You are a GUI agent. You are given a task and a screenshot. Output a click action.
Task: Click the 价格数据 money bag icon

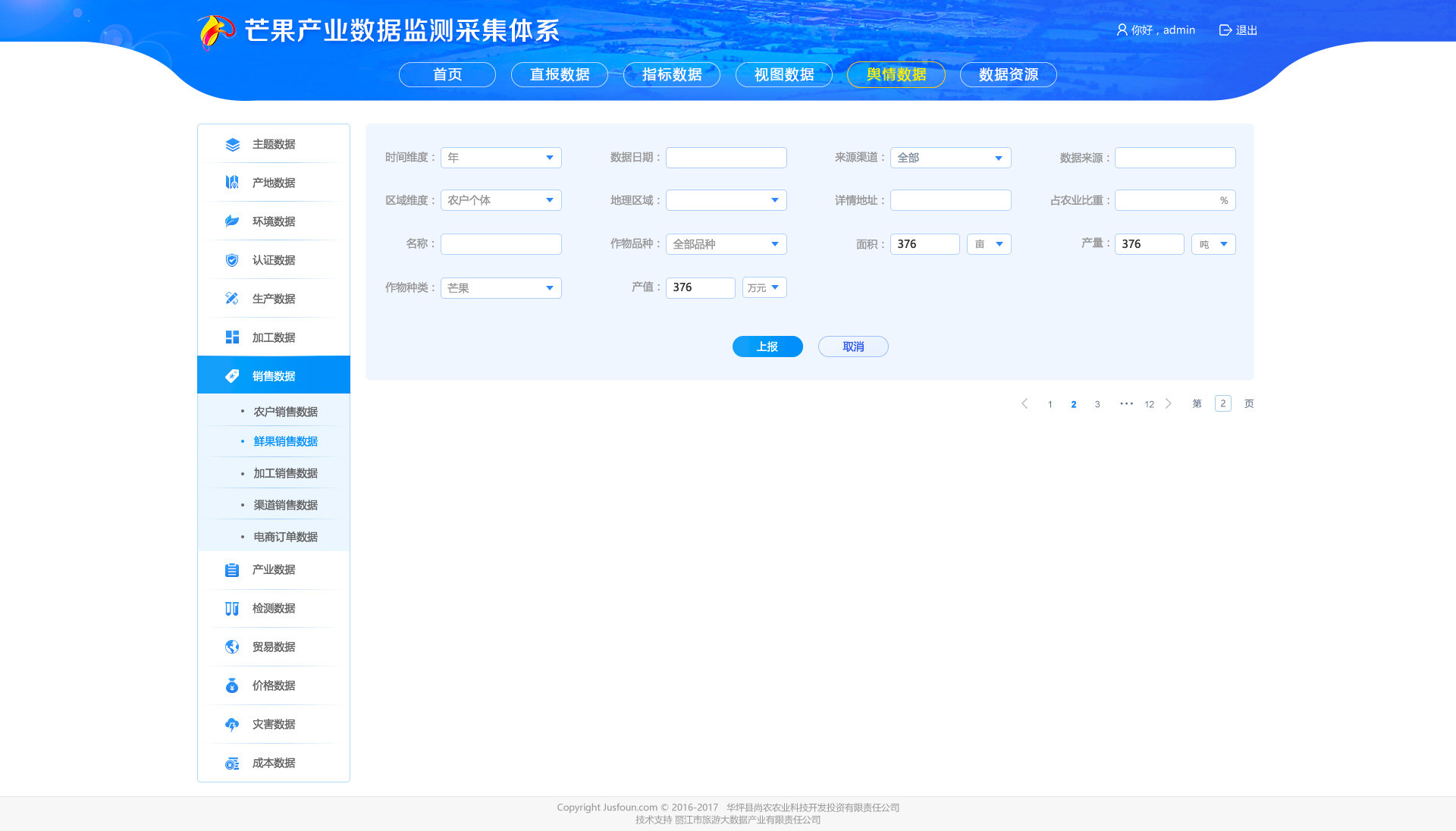[232, 685]
